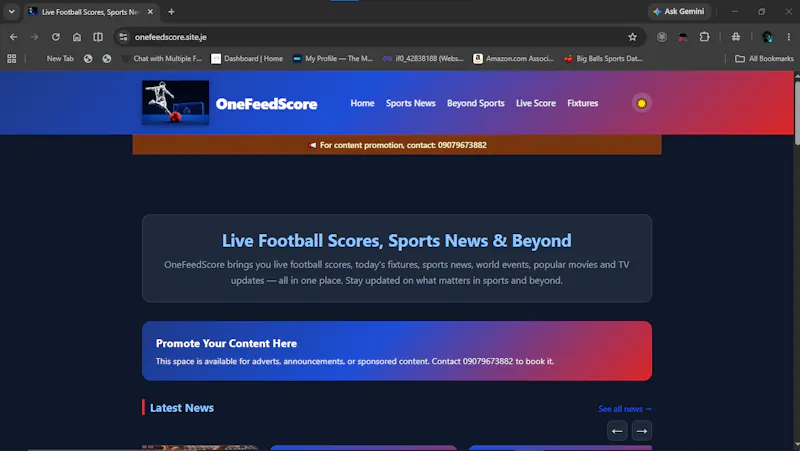Click the Ask Gemini button

coord(679,11)
